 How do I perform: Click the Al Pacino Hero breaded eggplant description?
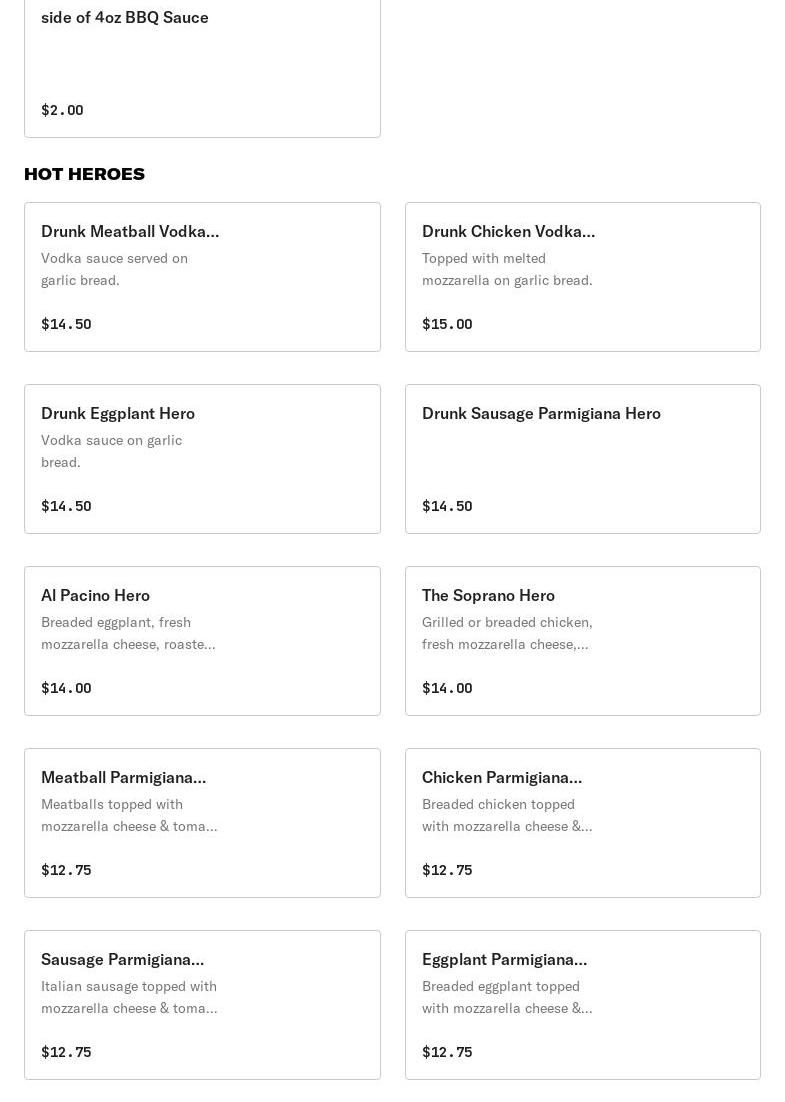coord(127,633)
